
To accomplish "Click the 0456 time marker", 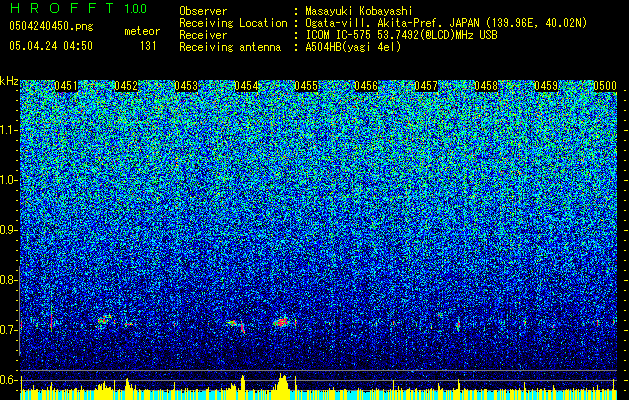I will (366, 86).
